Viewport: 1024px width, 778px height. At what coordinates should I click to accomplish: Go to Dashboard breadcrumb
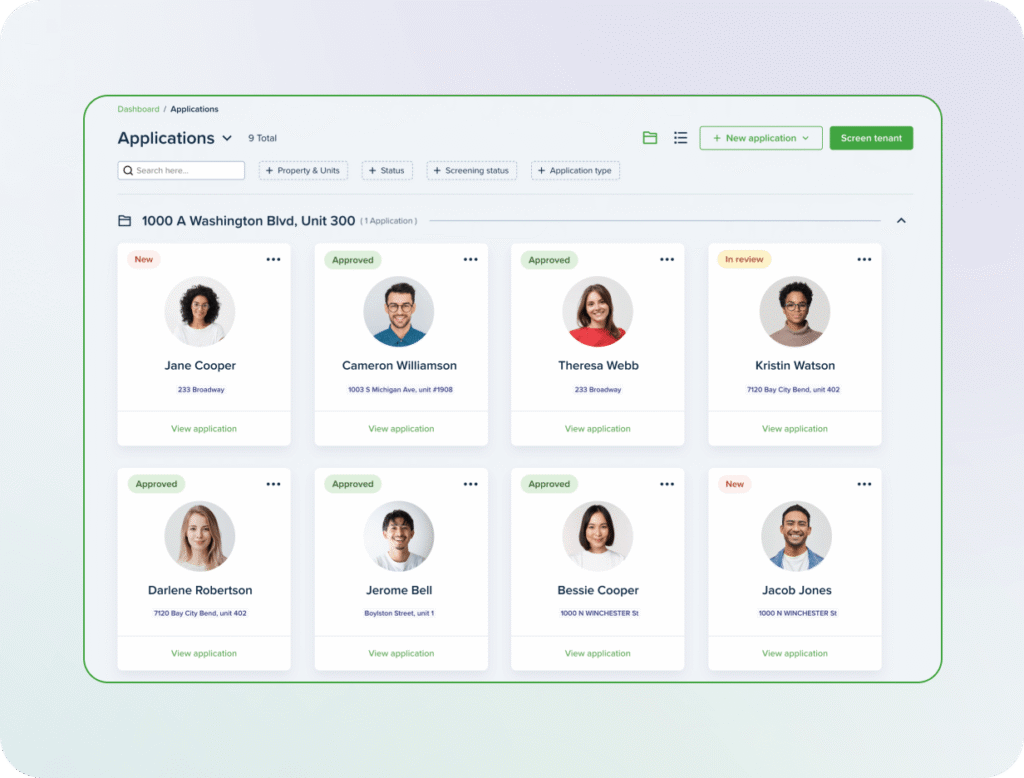pyautogui.click(x=138, y=109)
